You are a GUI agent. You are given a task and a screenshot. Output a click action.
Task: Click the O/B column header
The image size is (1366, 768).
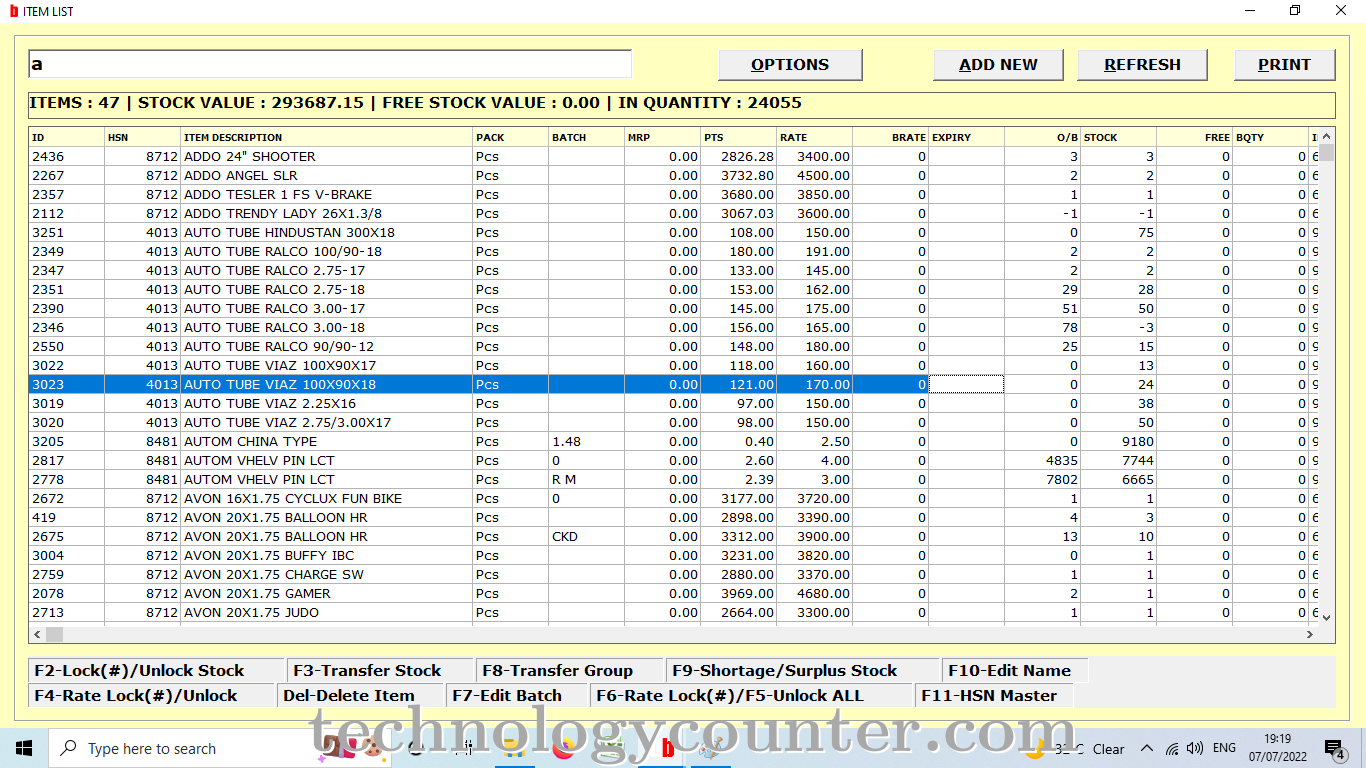point(1042,137)
